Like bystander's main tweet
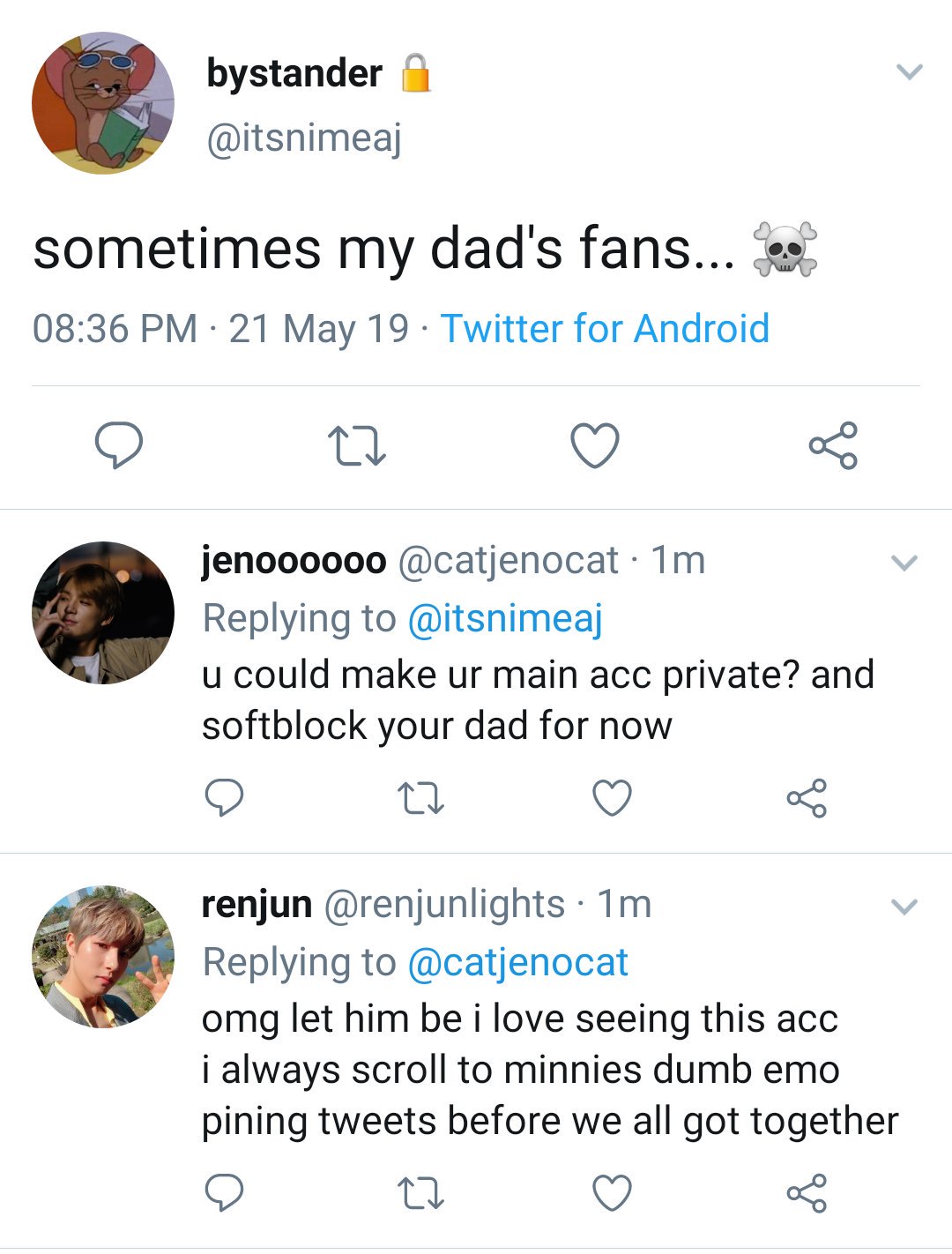Image resolution: width=952 pixels, height=1254 pixels. 595,445
